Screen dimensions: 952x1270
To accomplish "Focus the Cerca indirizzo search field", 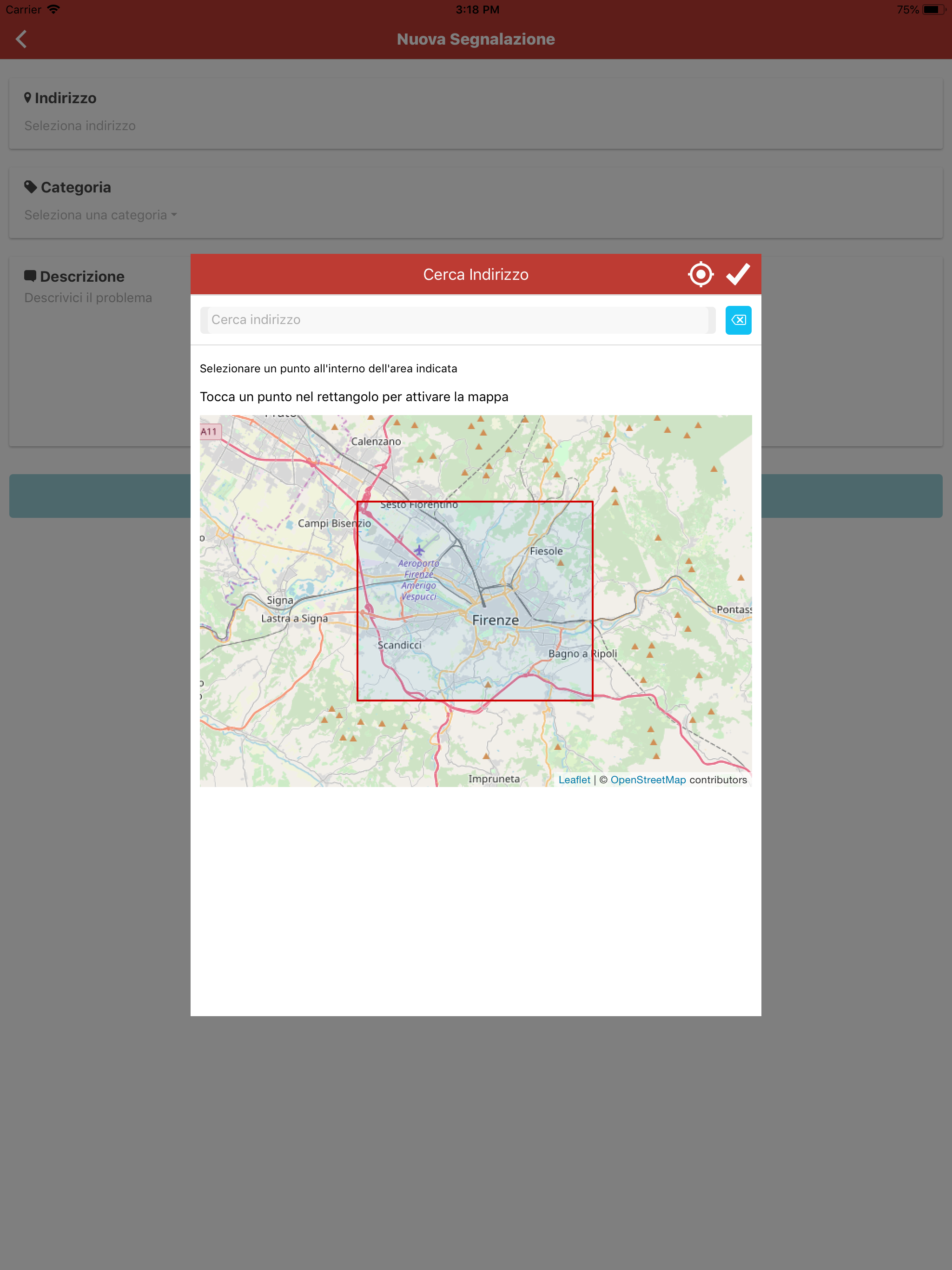I will 457,320.
